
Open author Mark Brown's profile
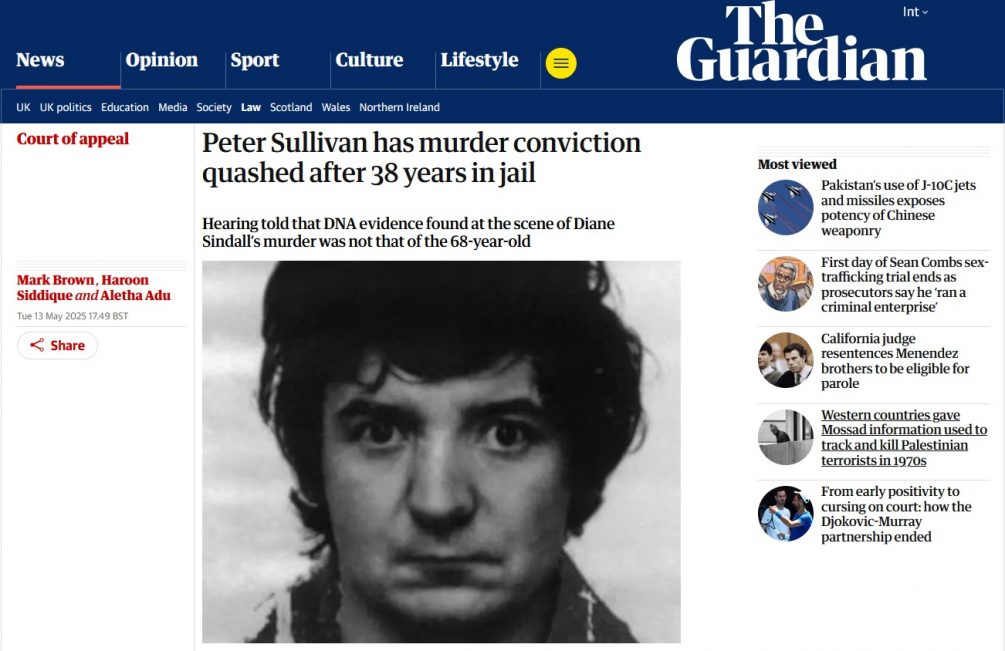point(56,280)
